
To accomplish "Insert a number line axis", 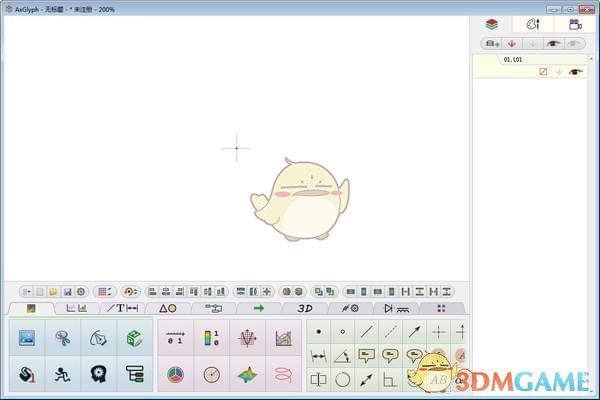I will [175, 338].
